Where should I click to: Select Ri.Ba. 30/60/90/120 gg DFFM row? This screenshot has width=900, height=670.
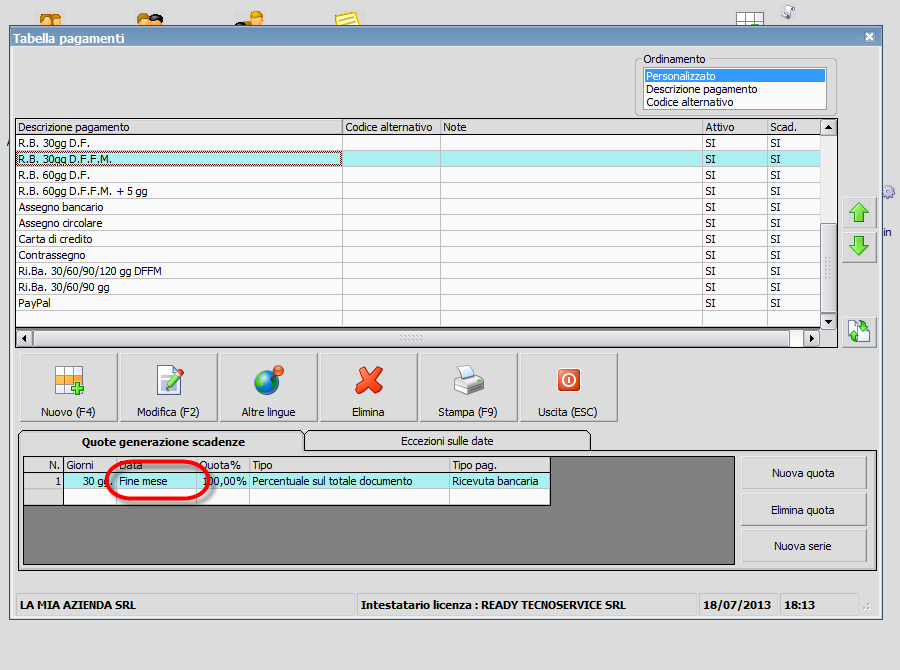click(418, 271)
